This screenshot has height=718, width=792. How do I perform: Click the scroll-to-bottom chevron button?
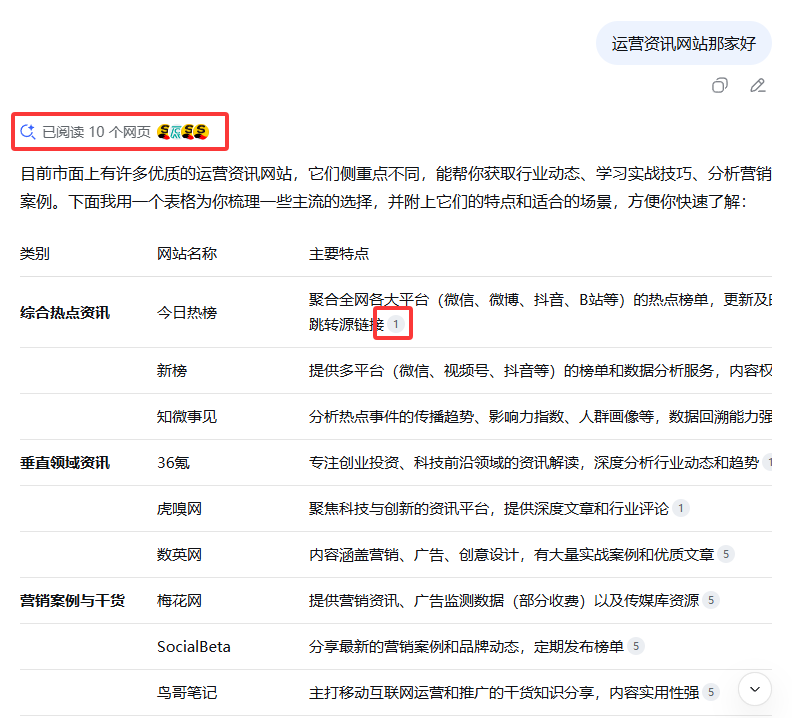tap(755, 689)
